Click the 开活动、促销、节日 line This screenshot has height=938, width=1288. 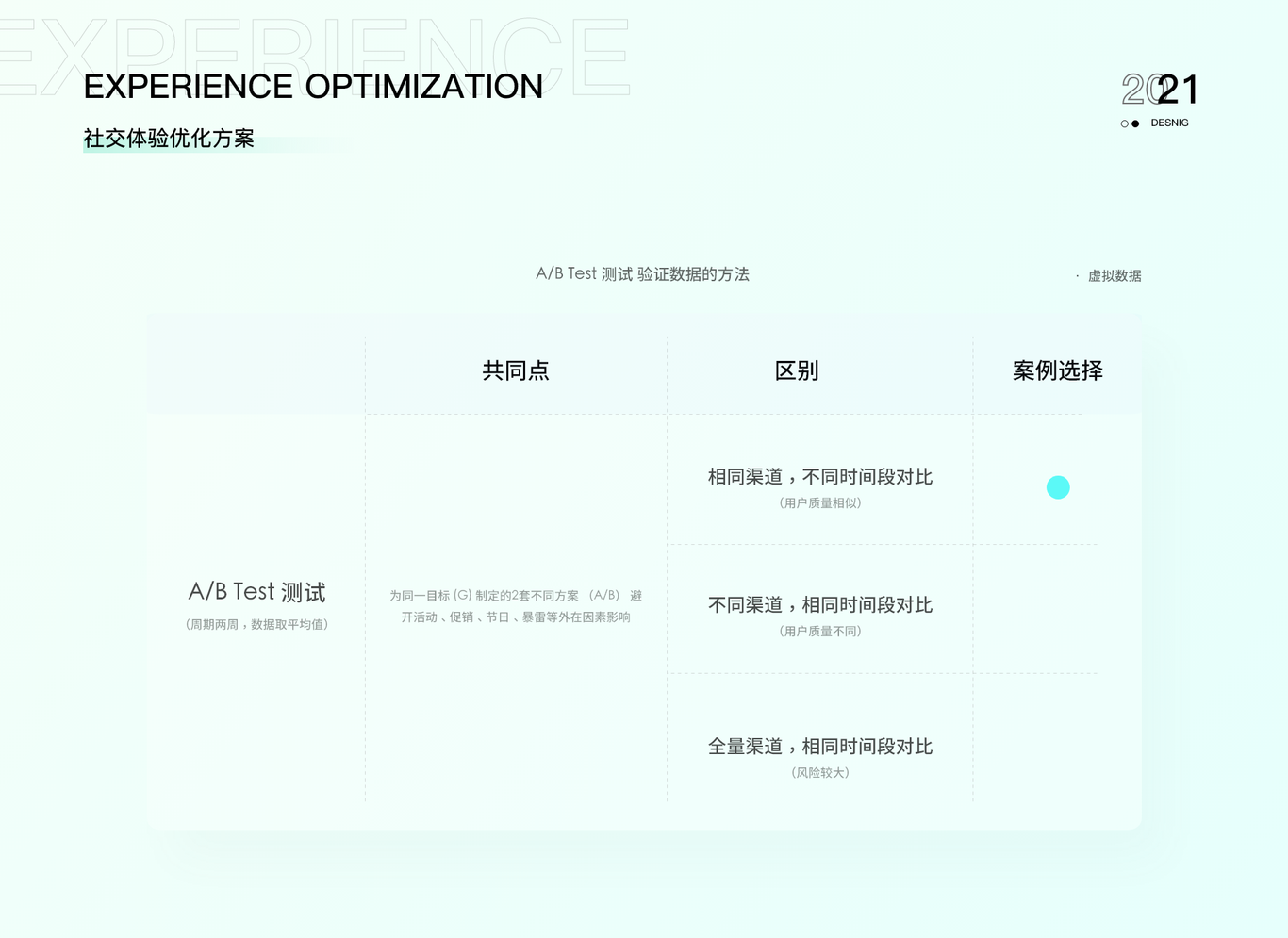[x=516, y=617]
